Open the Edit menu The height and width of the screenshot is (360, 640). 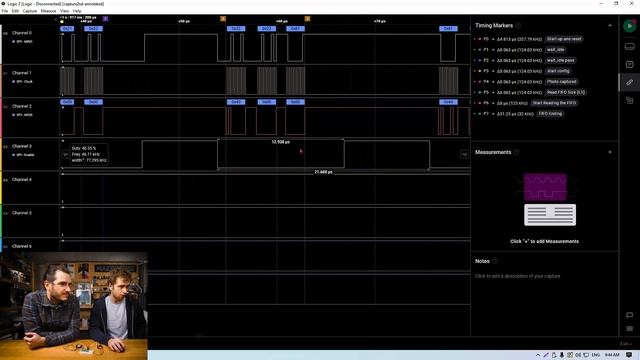click(15, 11)
